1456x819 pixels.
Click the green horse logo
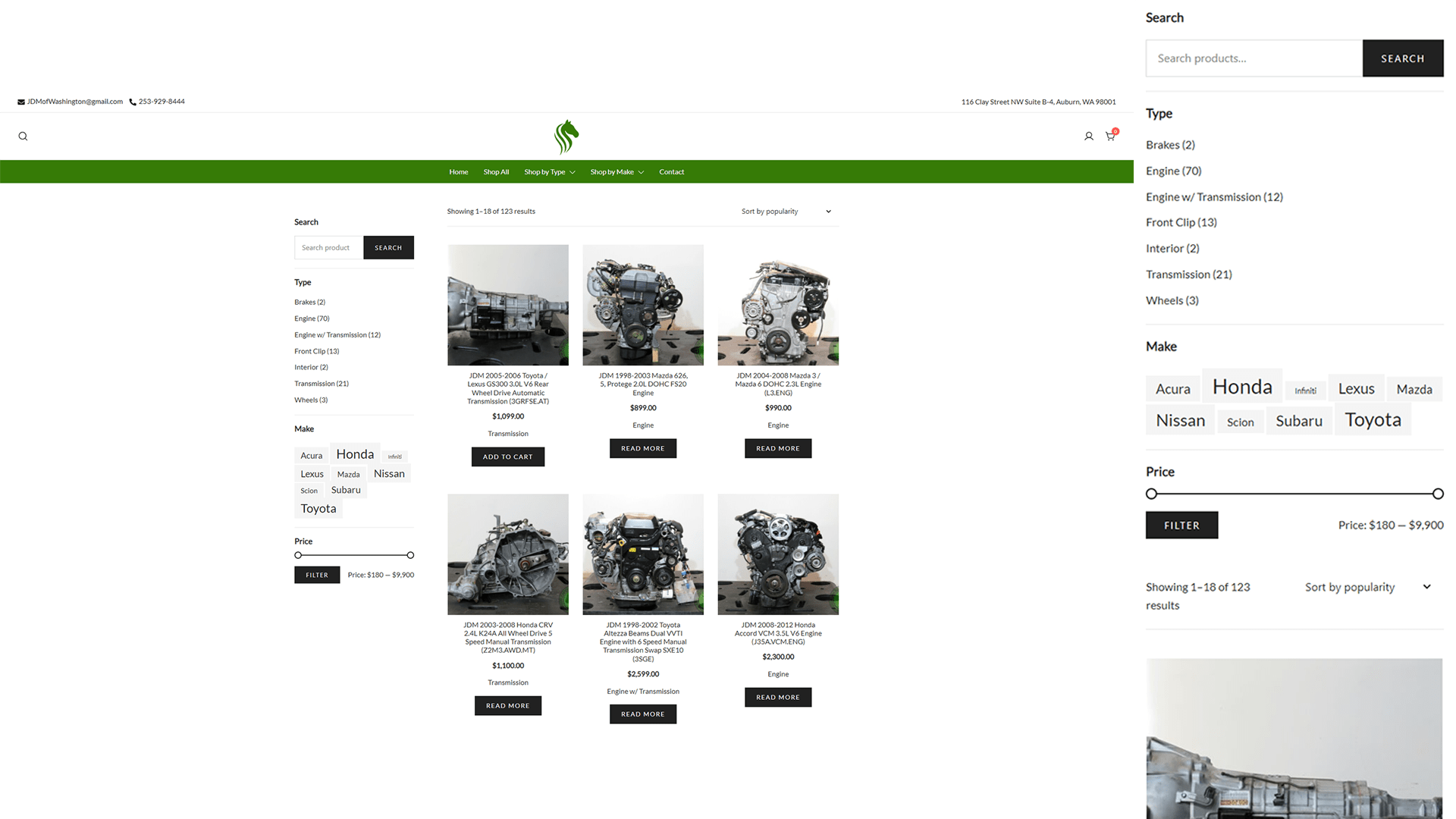(x=566, y=136)
